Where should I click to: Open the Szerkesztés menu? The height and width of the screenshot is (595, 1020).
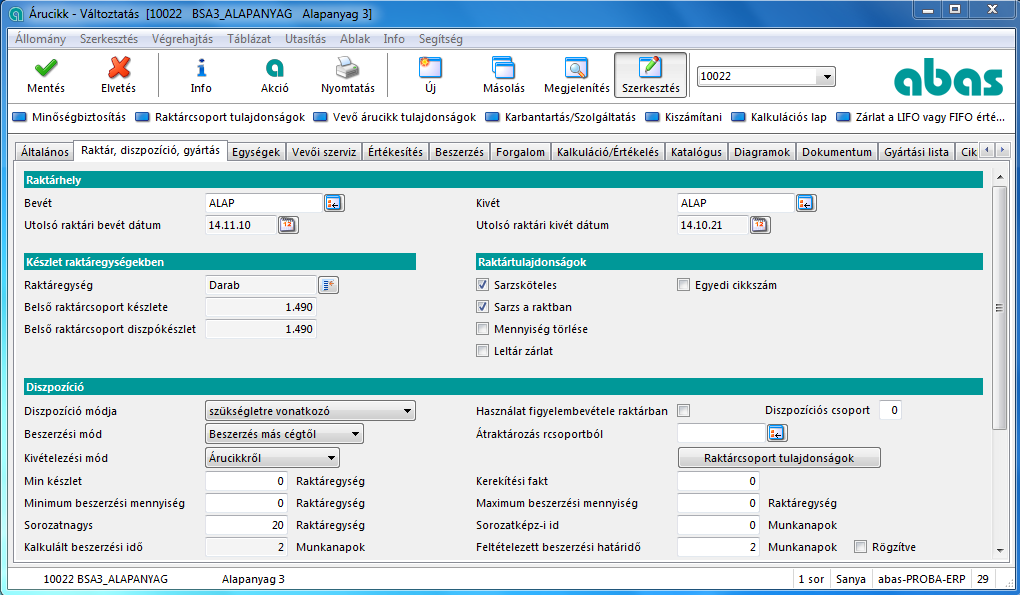(x=109, y=39)
